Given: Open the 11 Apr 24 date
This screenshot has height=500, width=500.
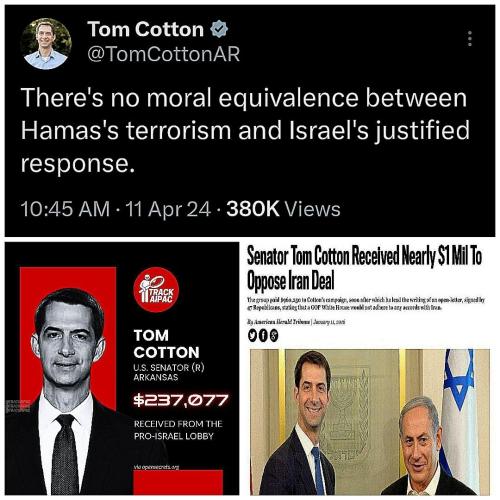Looking at the screenshot, I should pyautogui.click(x=168, y=209).
